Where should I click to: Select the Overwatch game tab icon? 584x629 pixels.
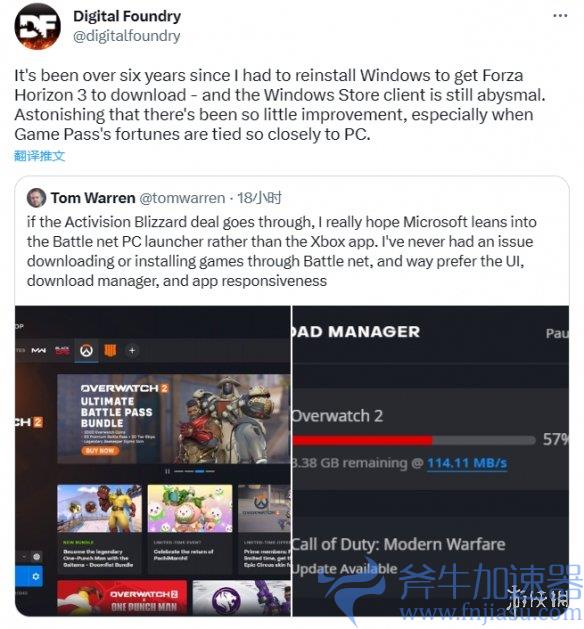click(x=87, y=350)
